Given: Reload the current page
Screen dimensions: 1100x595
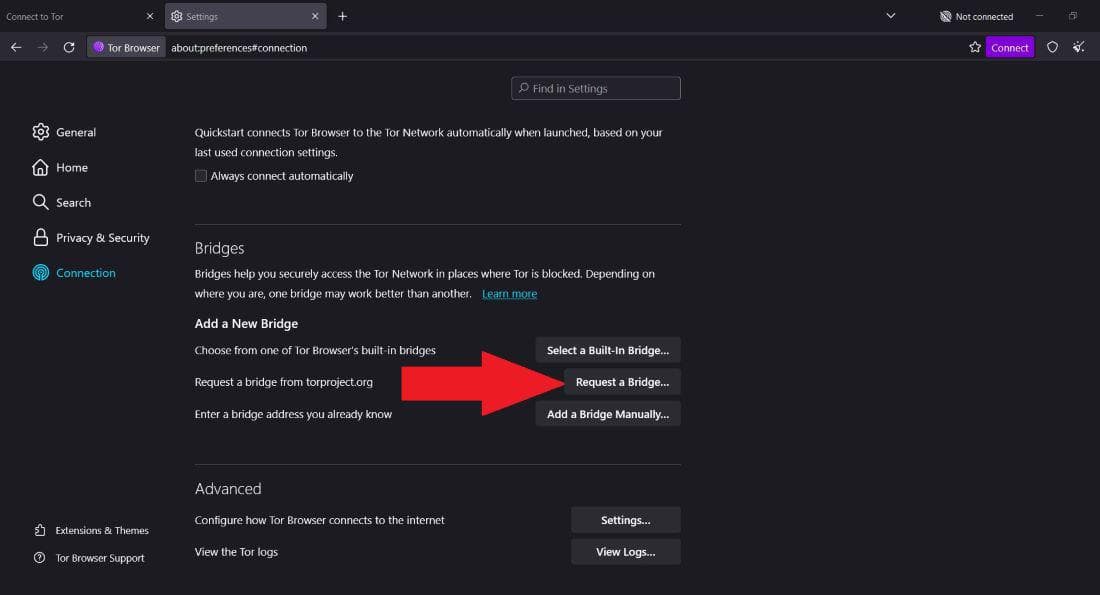Looking at the screenshot, I should click(69, 47).
